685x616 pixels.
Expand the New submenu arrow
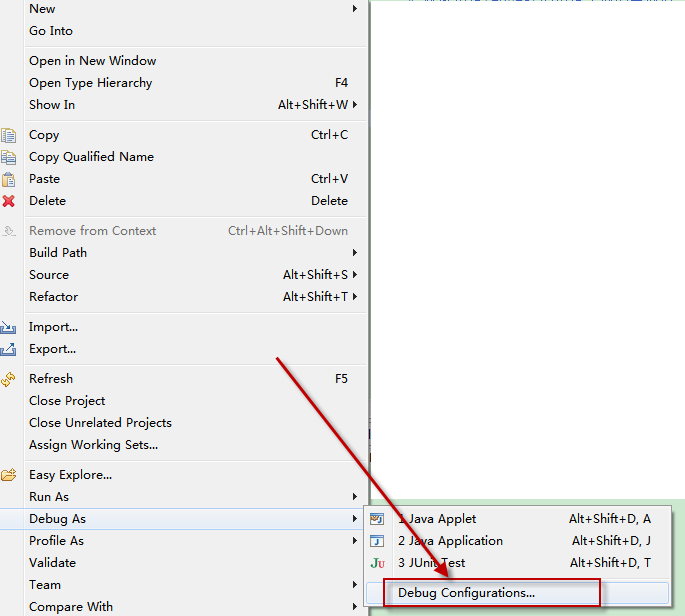coord(355,9)
